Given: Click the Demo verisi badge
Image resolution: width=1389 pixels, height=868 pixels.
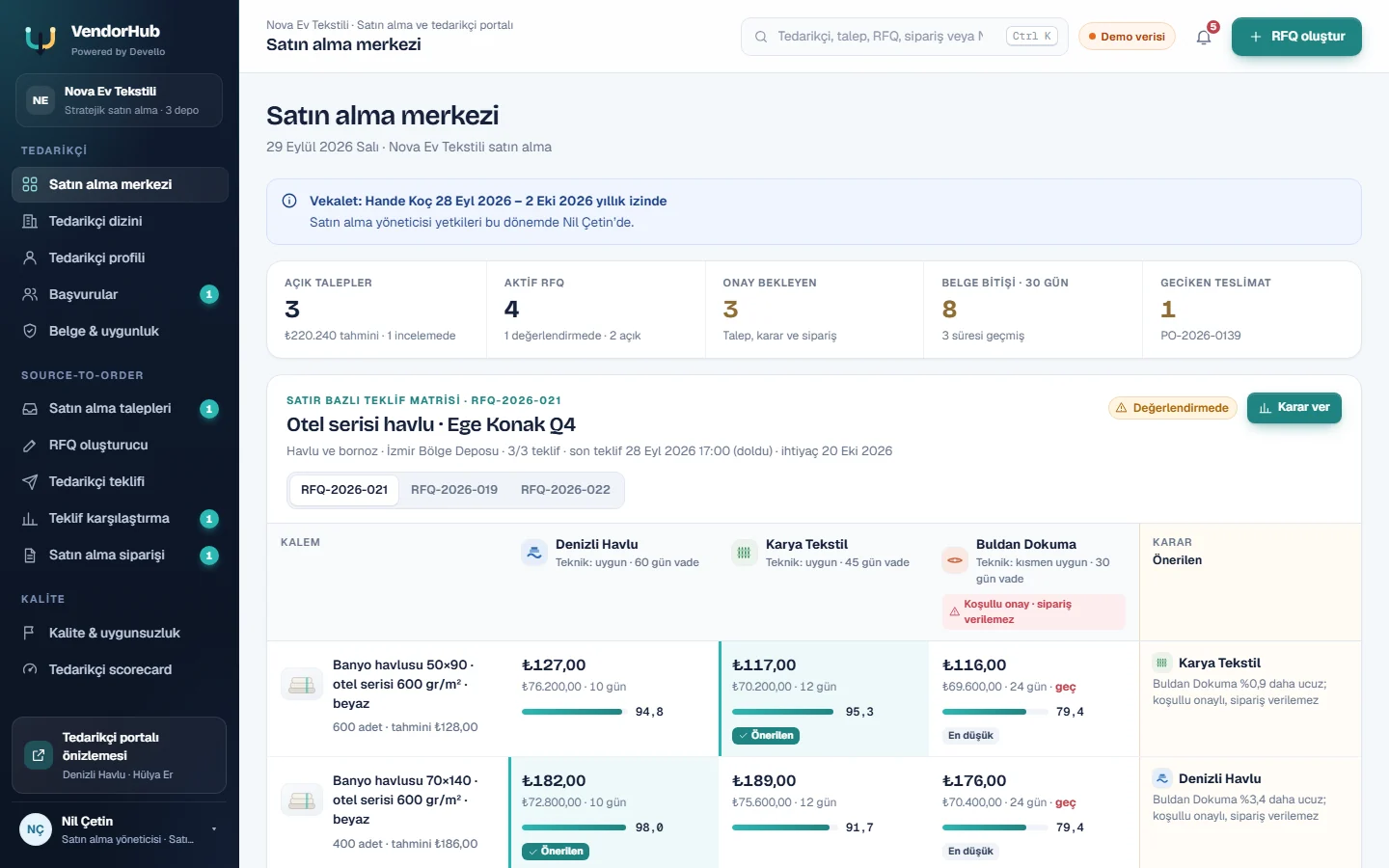Looking at the screenshot, I should coord(1127,37).
